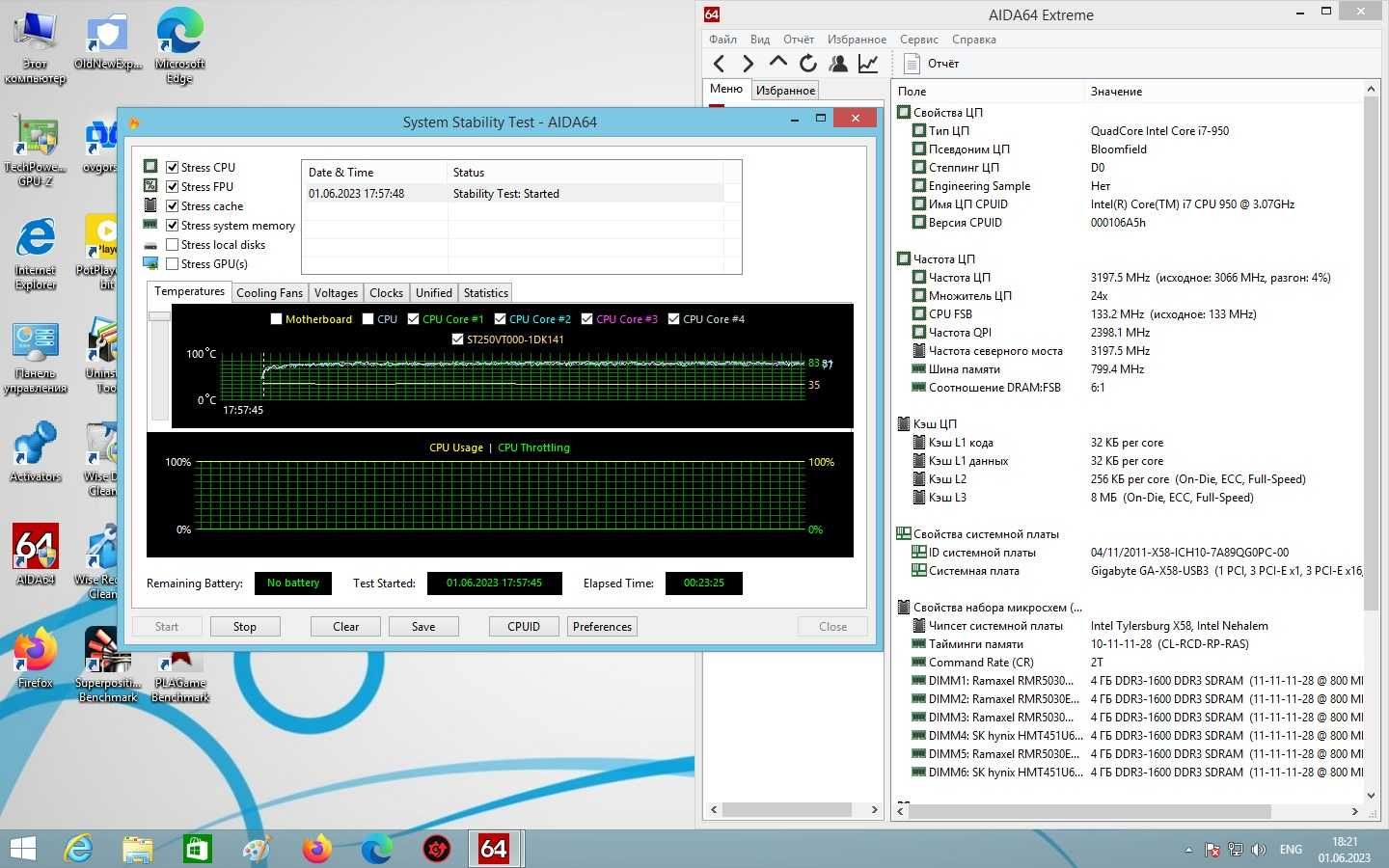1389x868 pixels.
Task: Open the Firefox desktop shortcut
Action: pyautogui.click(x=36, y=657)
